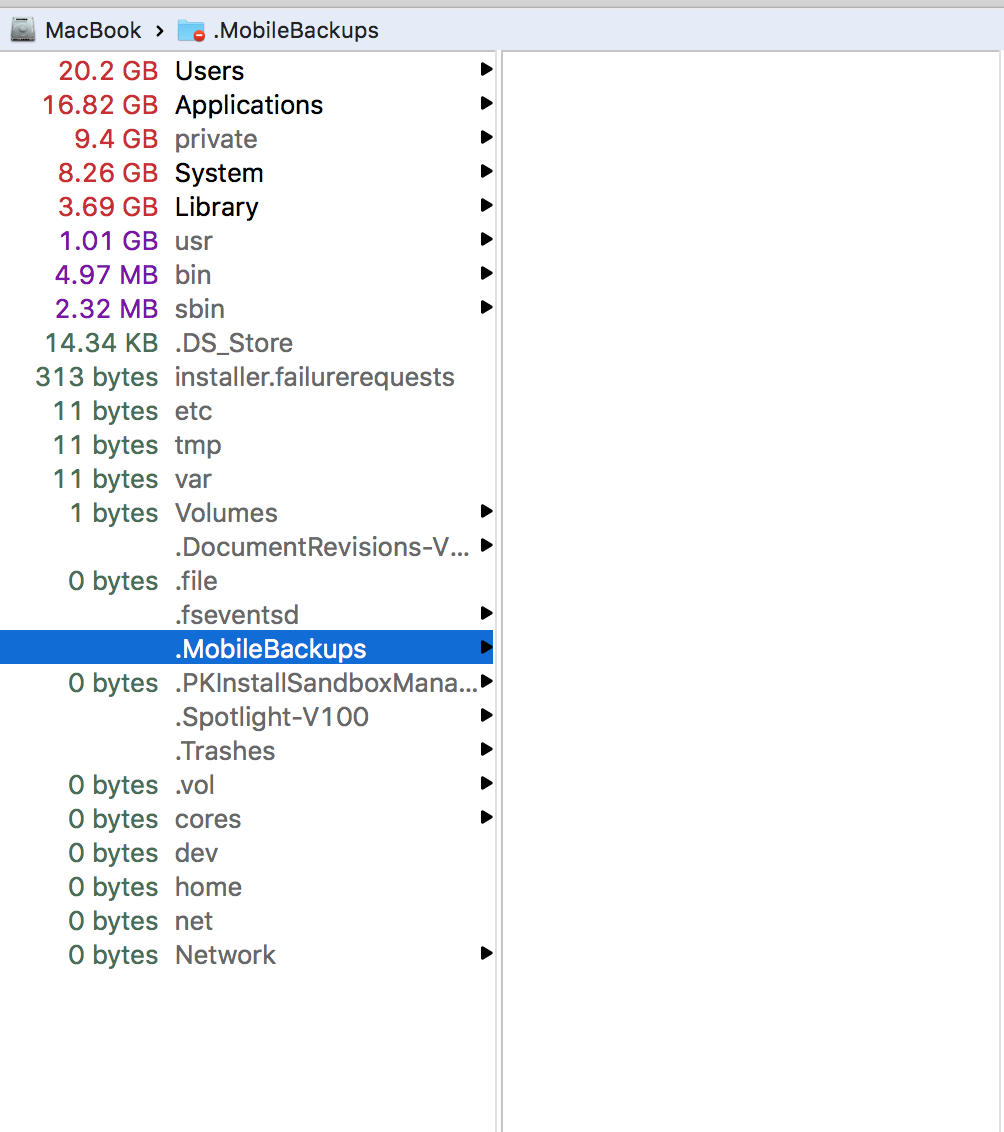
Task: Click the highlighted .MobileBackups row name
Action: coord(271,649)
